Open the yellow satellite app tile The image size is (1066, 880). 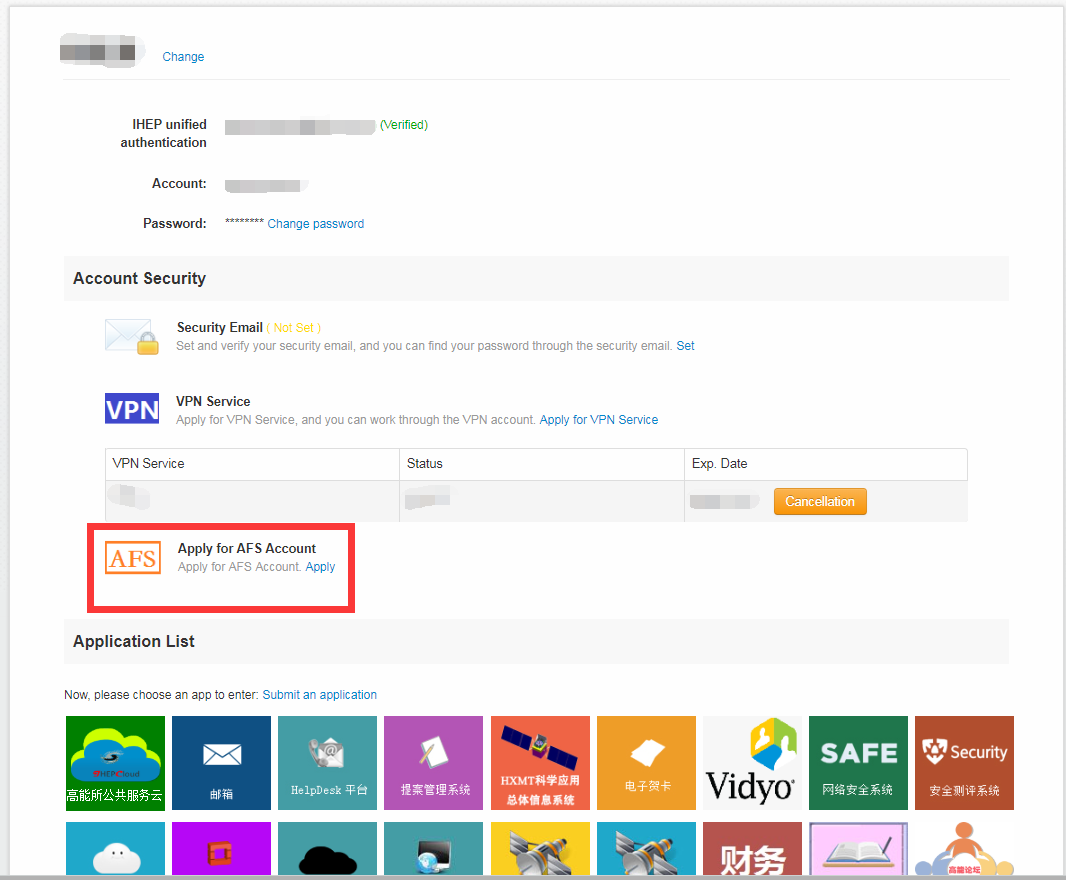pyautogui.click(x=540, y=849)
